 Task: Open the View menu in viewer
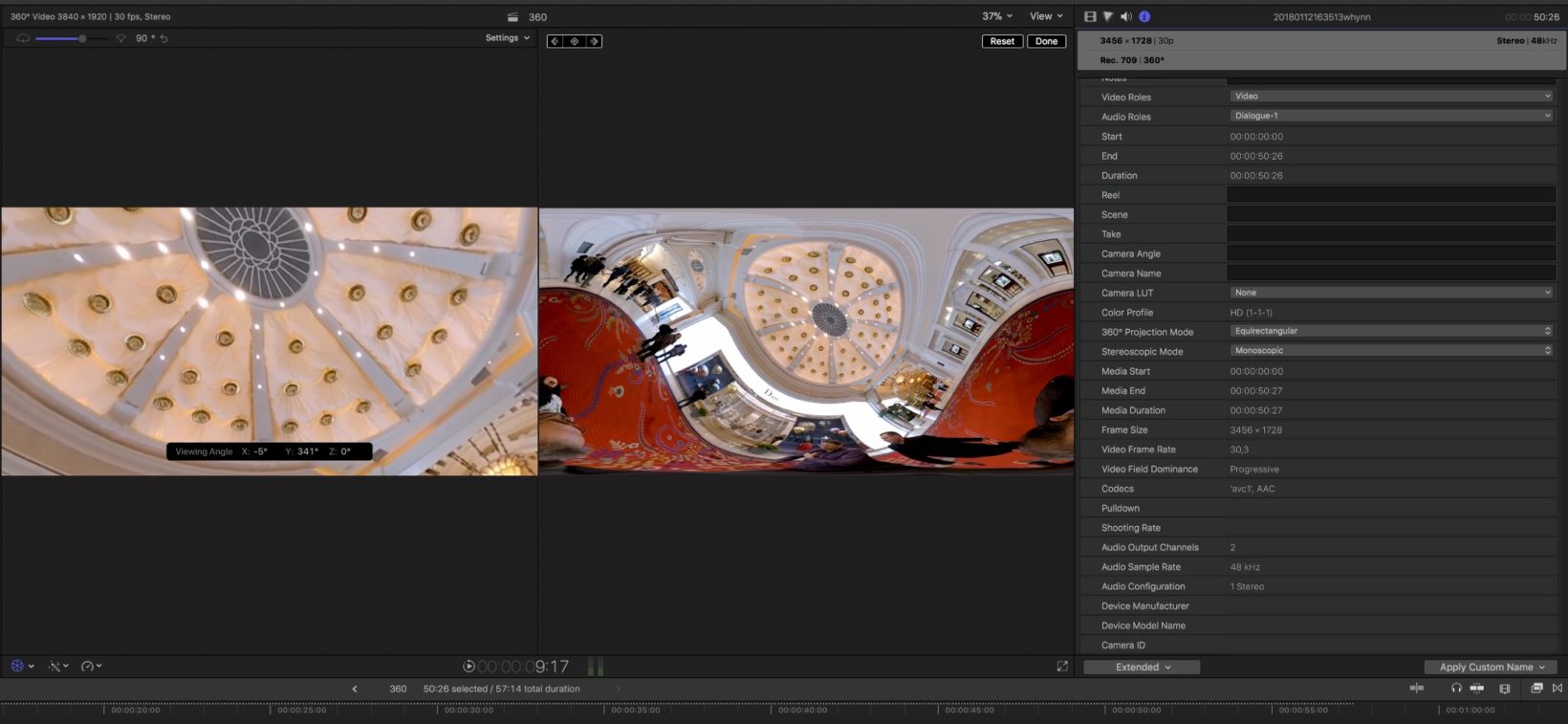(x=1046, y=16)
